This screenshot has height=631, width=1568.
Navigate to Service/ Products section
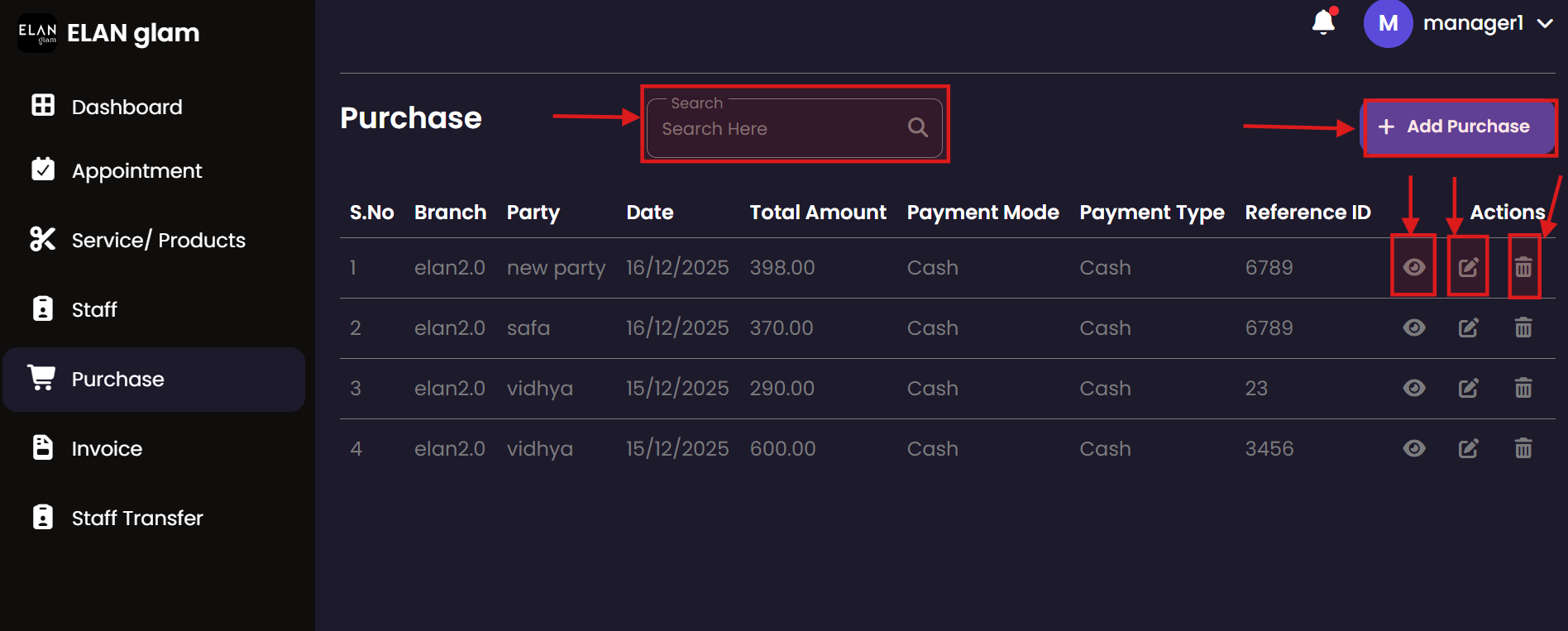pyautogui.click(x=158, y=241)
